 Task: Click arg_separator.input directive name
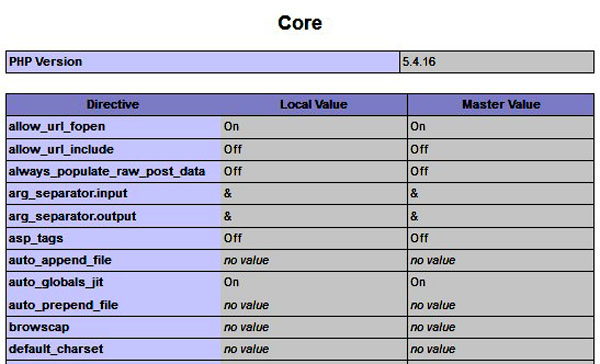pyautogui.click(x=68, y=193)
